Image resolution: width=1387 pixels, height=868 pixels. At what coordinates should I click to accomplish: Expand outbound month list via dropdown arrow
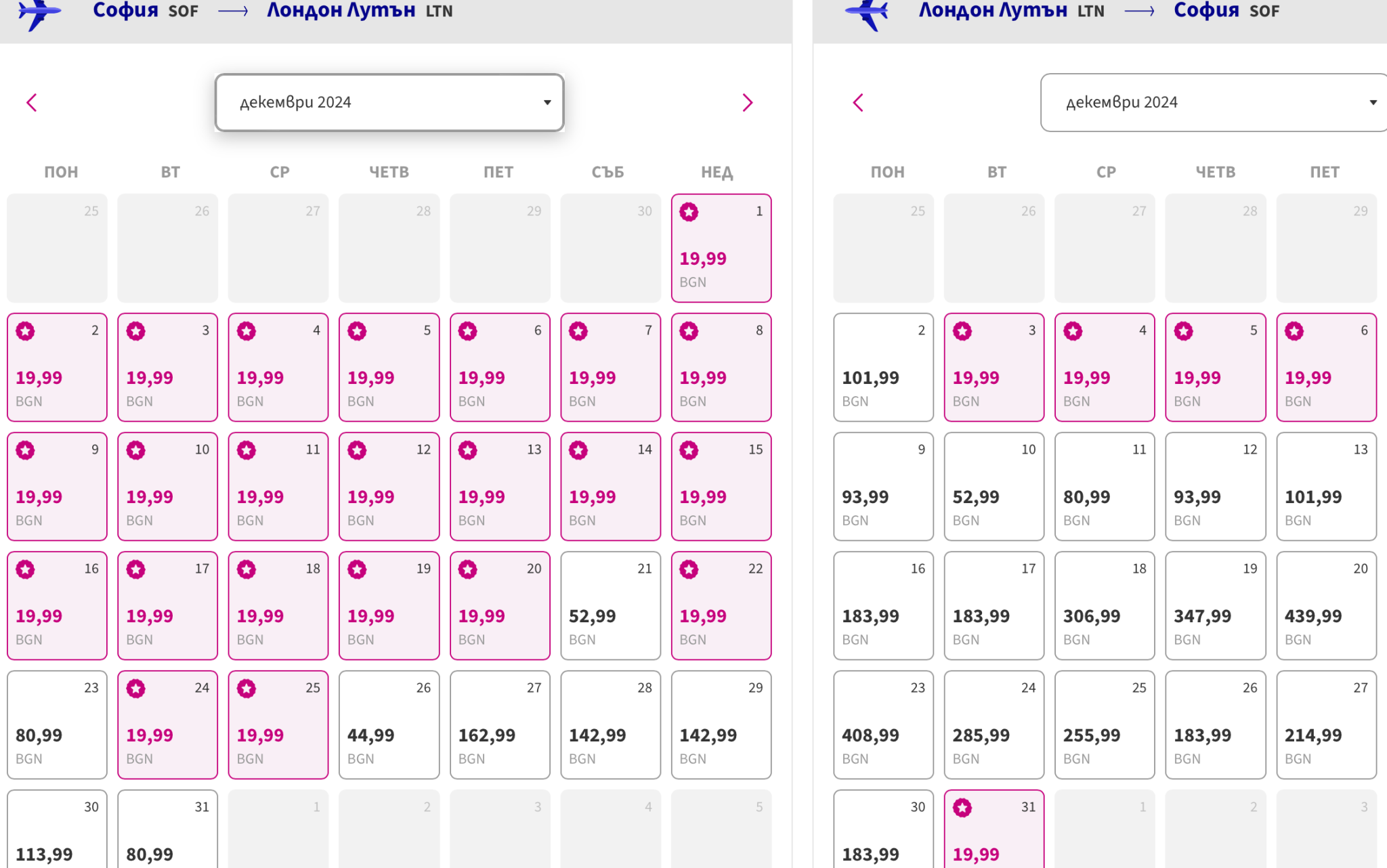click(x=547, y=103)
